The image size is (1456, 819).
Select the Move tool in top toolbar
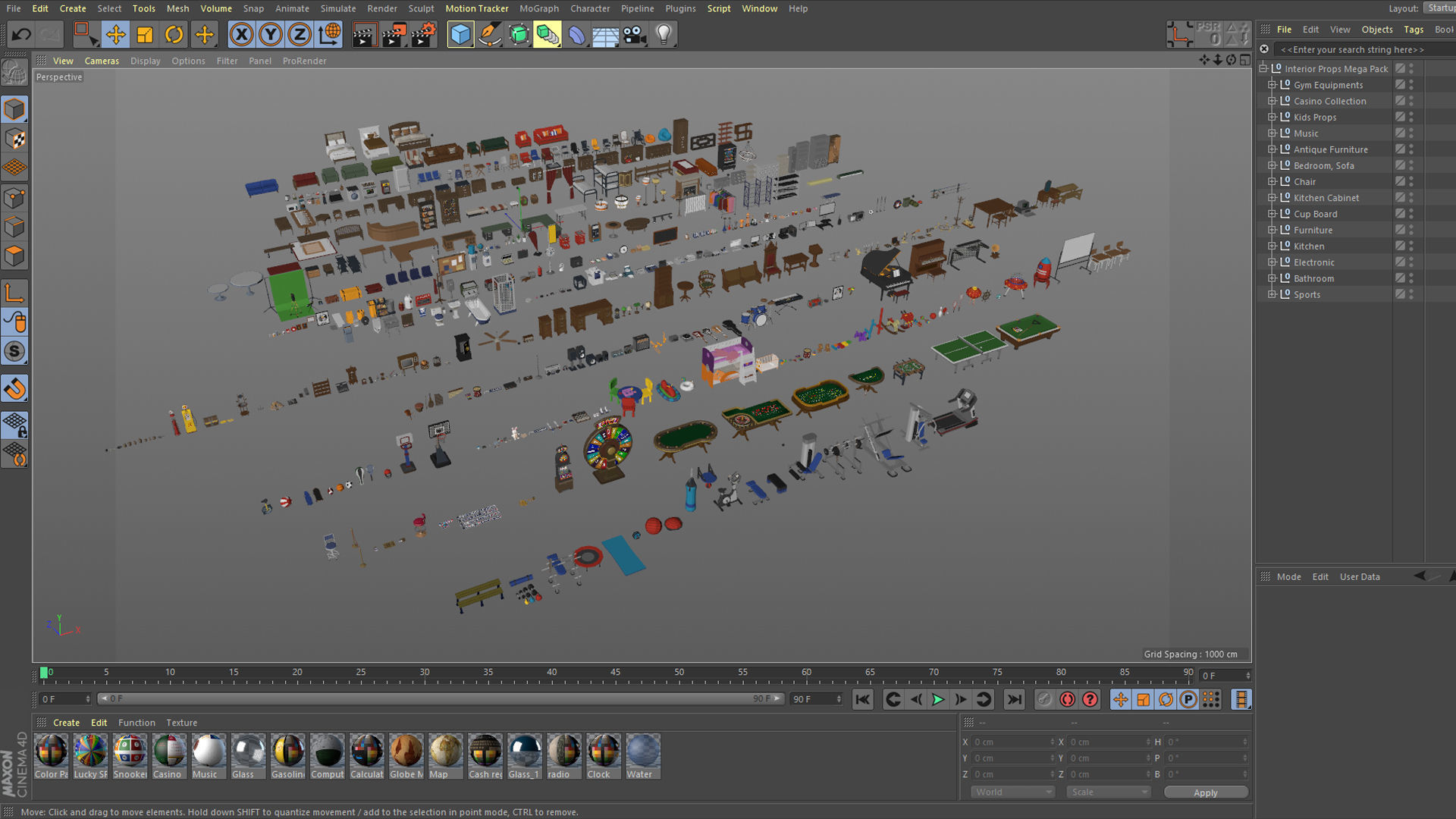(x=115, y=34)
